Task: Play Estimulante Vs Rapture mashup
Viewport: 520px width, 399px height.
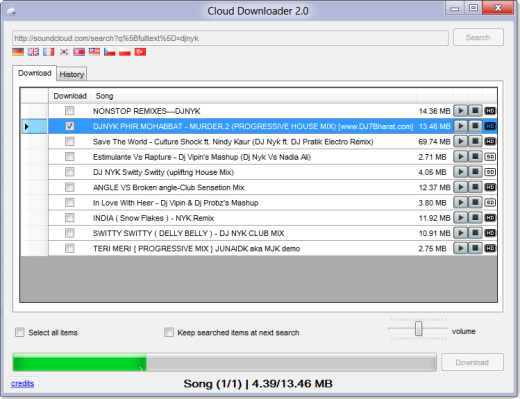Action: click(461, 157)
